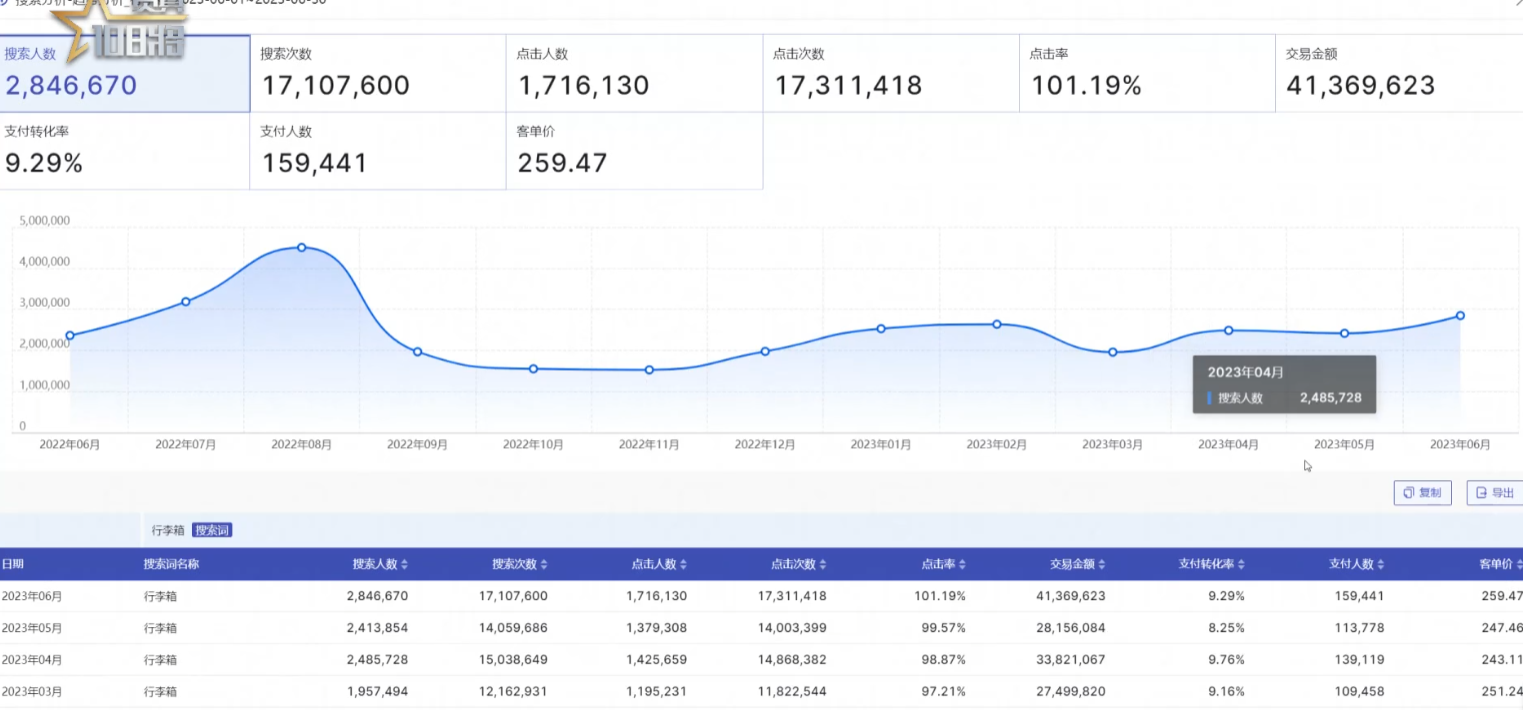The width and height of the screenshot is (1523, 710).
Task: Sort by 点击人数 column arrow icon
Action: tap(683, 565)
